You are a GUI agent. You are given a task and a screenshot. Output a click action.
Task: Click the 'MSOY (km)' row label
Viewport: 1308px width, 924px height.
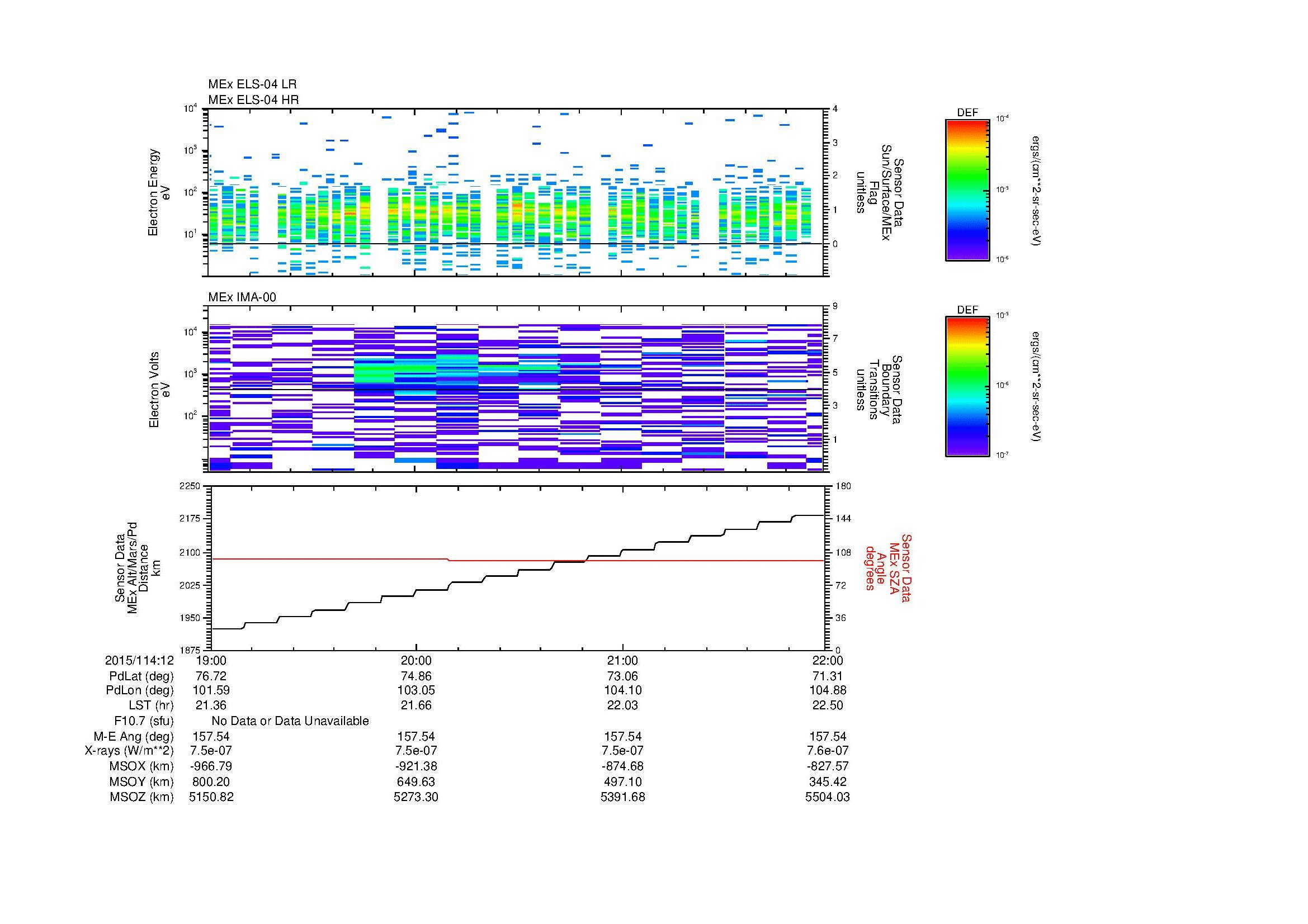point(142,782)
